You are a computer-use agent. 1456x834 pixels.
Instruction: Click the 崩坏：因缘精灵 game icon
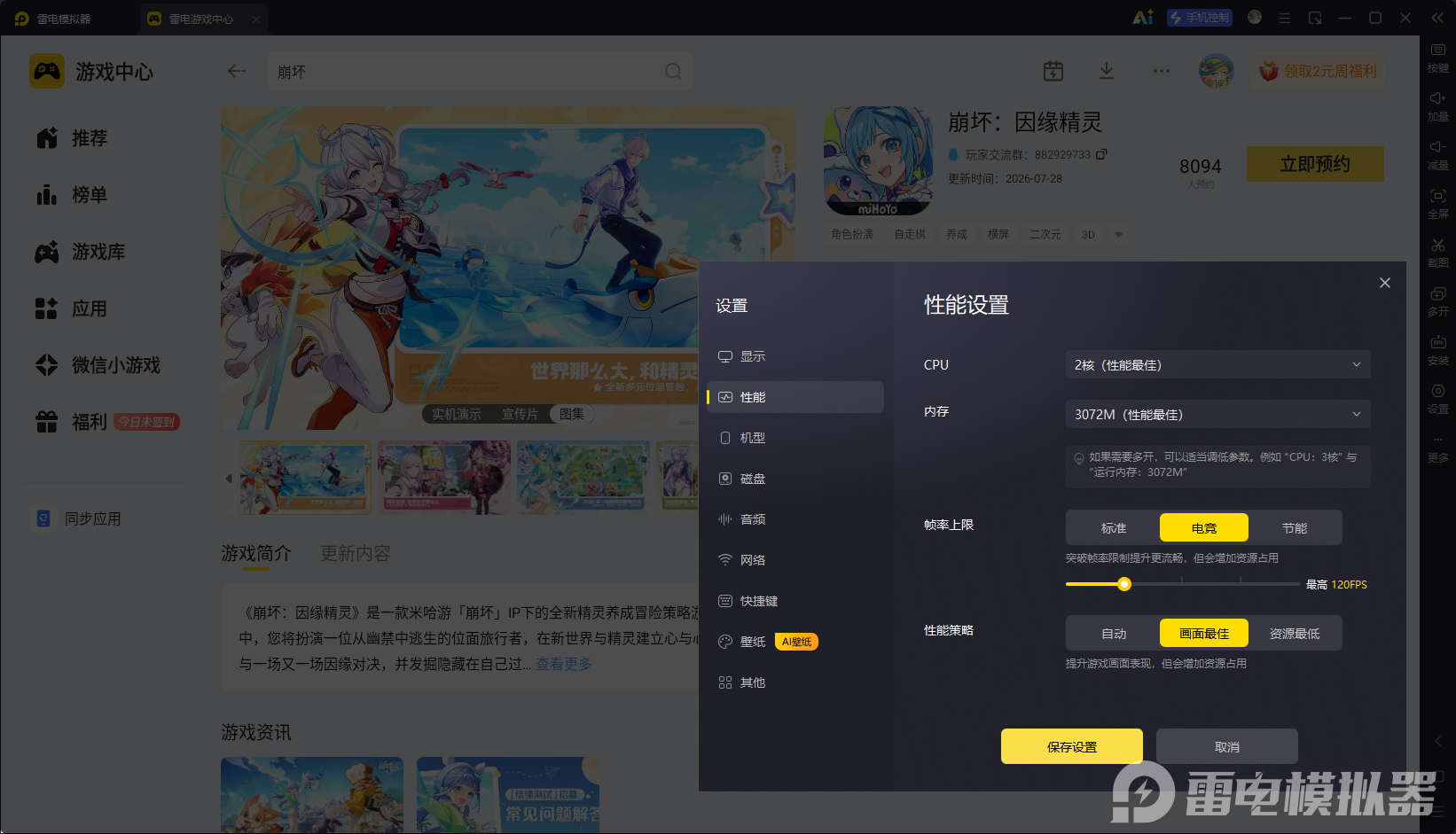point(878,161)
